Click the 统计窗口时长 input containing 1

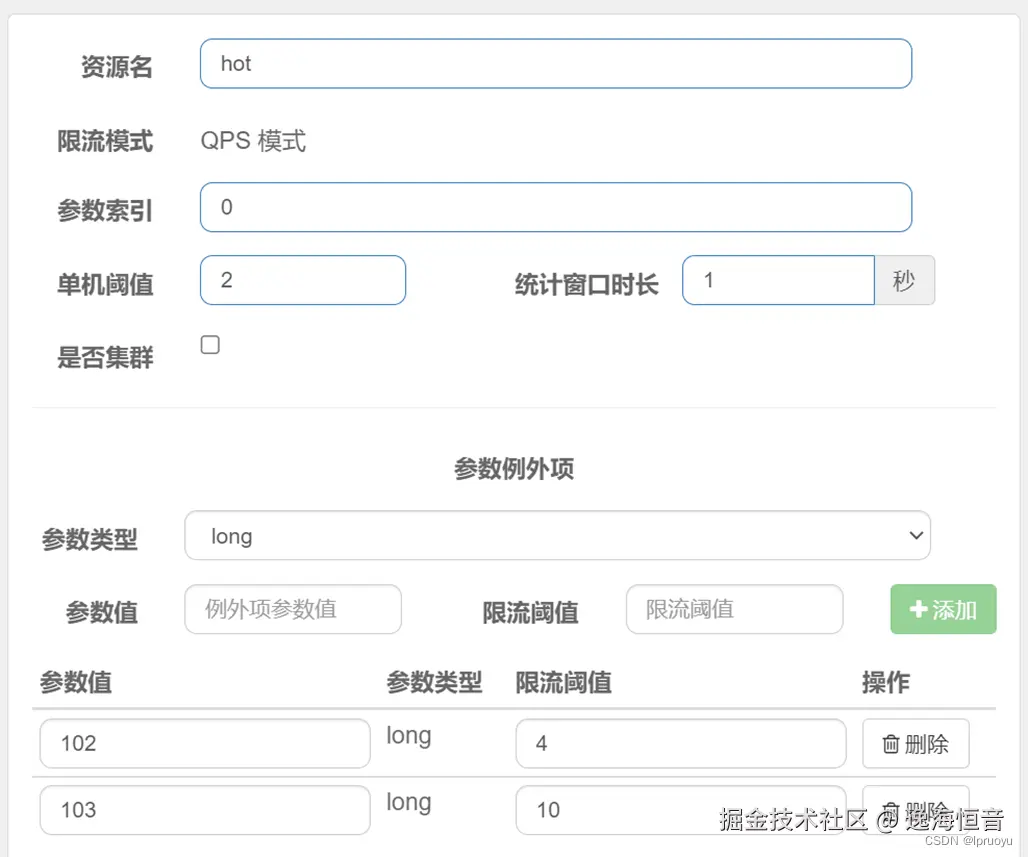pos(778,280)
